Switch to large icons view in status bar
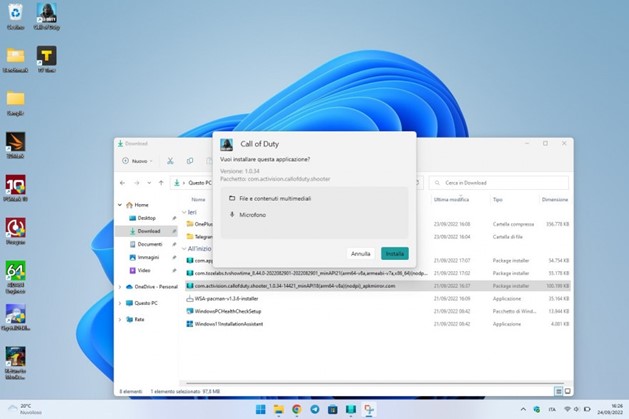 [x=567, y=391]
